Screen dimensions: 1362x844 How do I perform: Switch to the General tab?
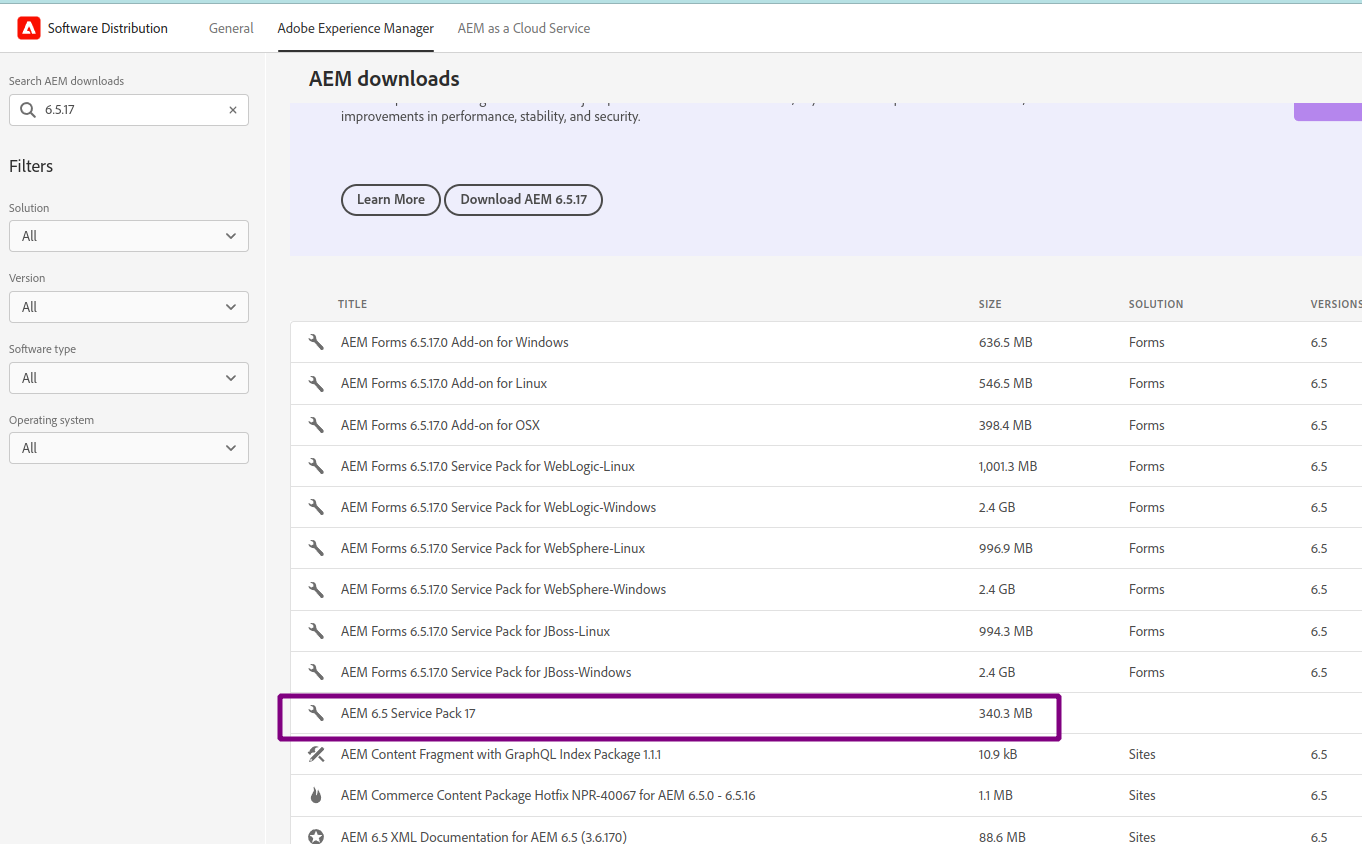point(231,27)
